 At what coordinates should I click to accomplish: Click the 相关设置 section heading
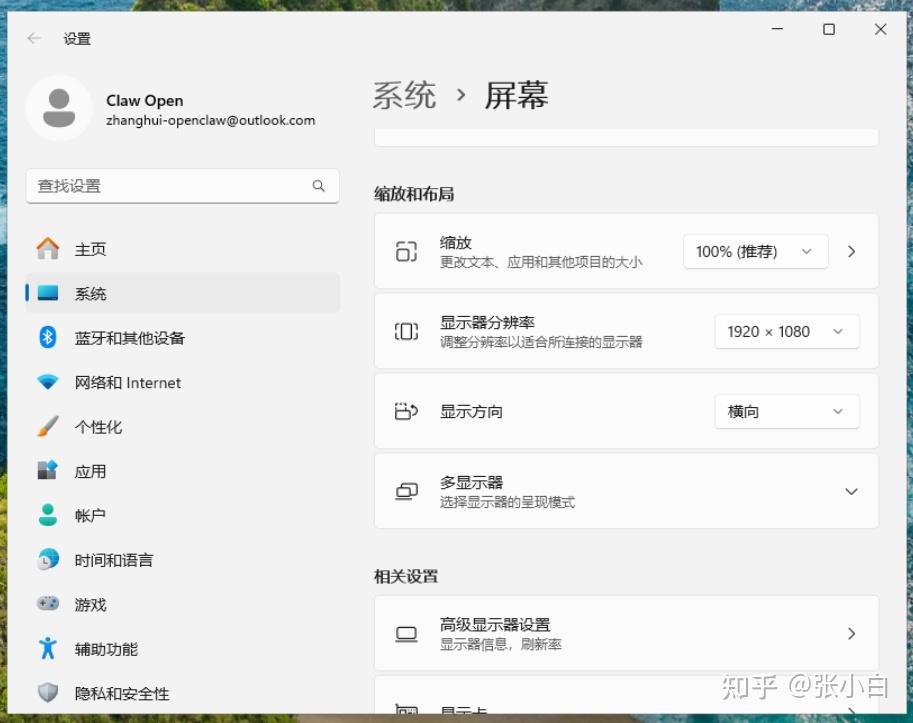(406, 576)
